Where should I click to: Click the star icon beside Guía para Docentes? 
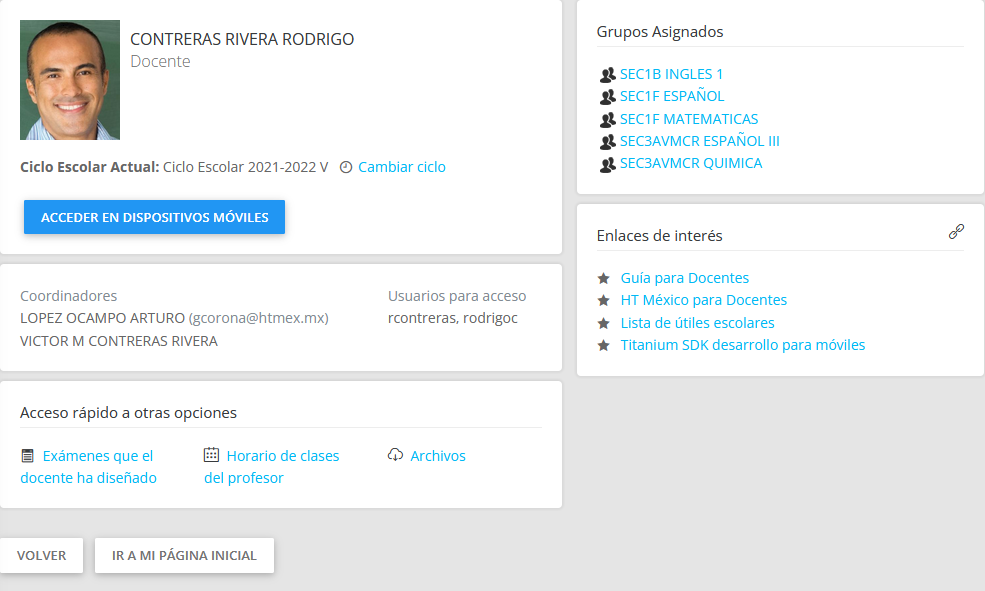(603, 278)
